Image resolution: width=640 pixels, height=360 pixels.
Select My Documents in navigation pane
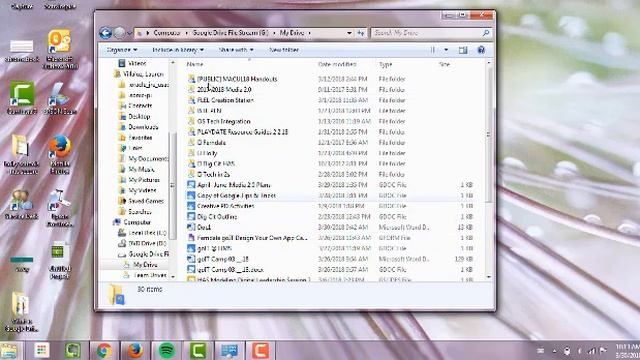tap(148, 159)
